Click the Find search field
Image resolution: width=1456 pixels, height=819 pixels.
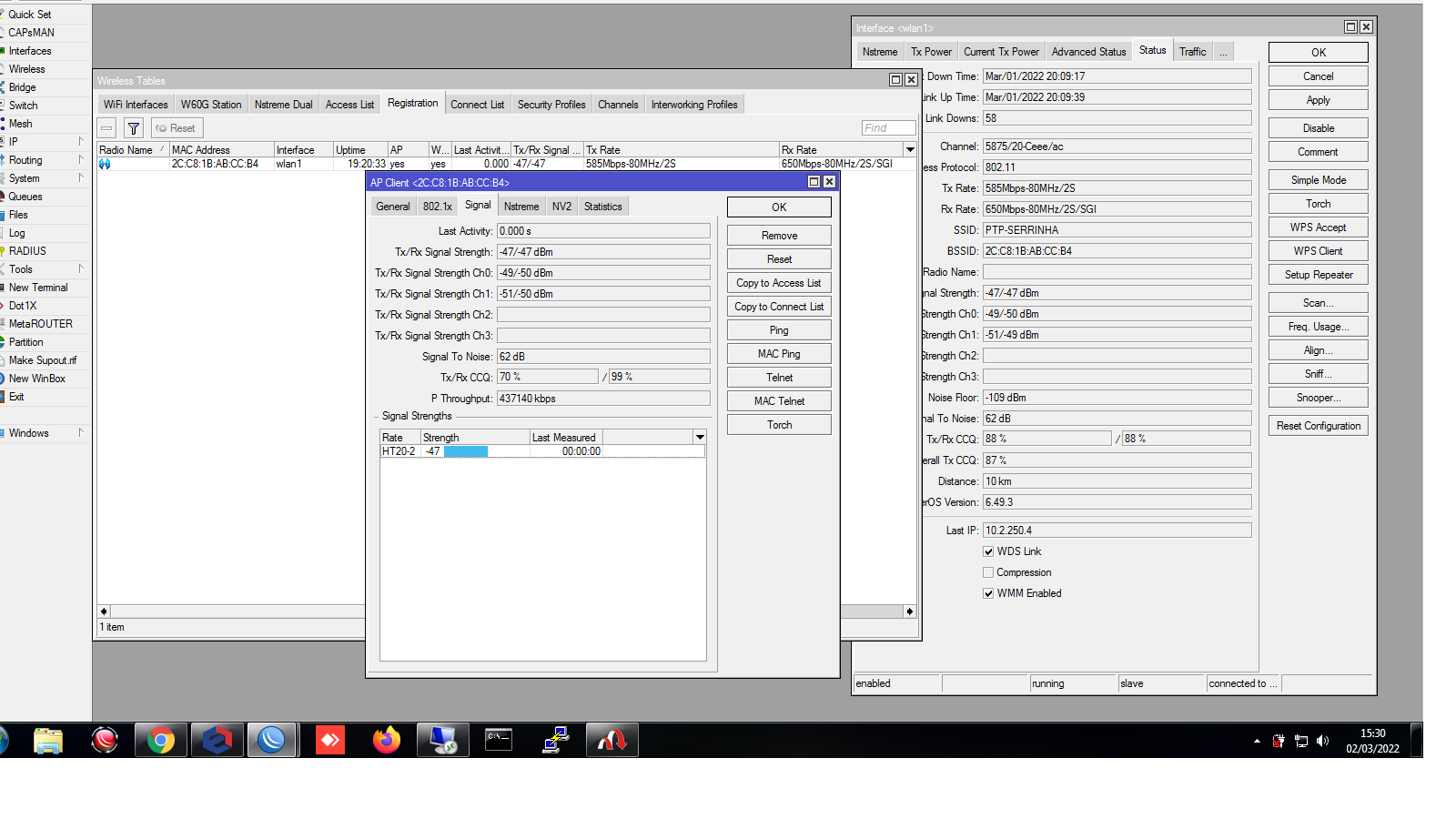coord(887,128)
